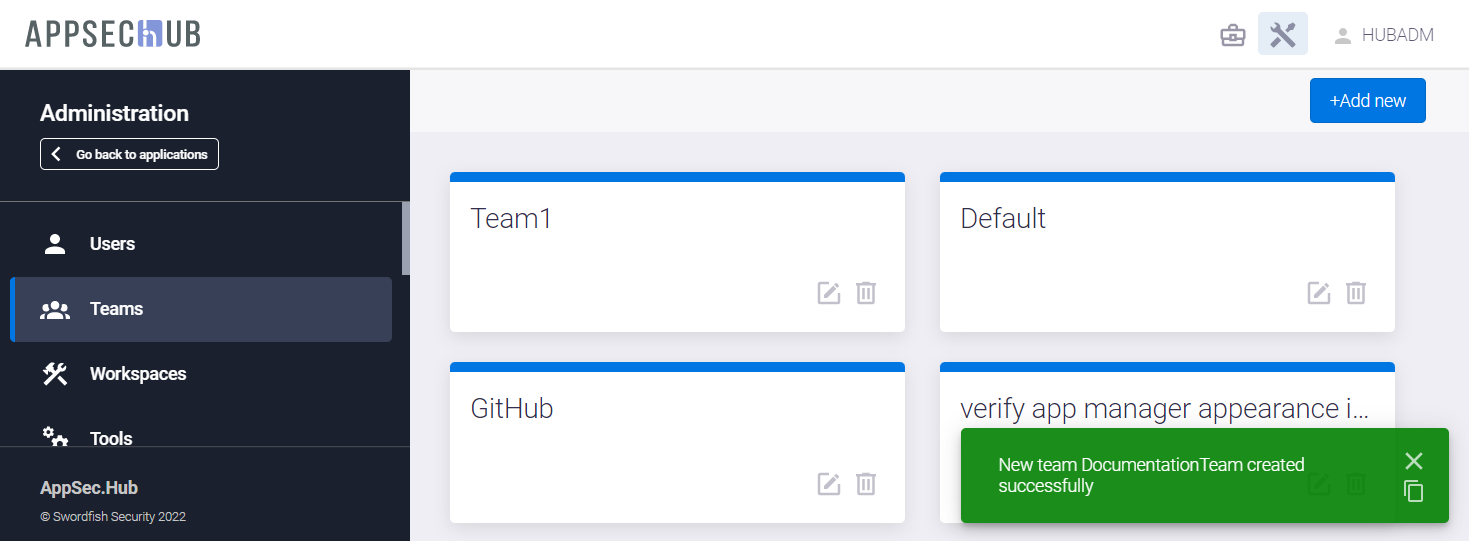This screenshot has height=541, width=1469.
Task: Open the verify app manager team card
Action: point(1162,409)
